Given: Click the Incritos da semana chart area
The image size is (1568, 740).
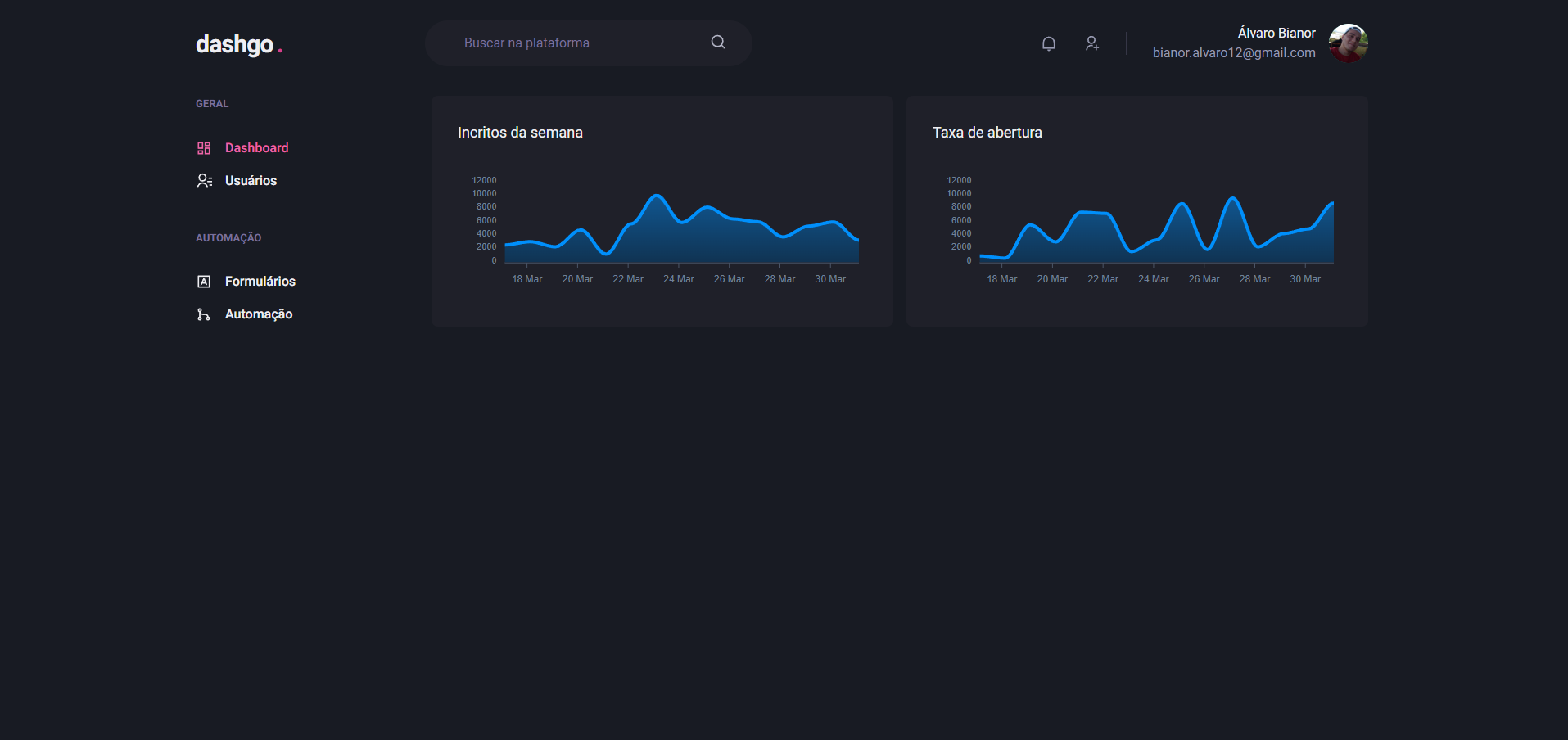Looking at the screenshot, I should [681, 229].
